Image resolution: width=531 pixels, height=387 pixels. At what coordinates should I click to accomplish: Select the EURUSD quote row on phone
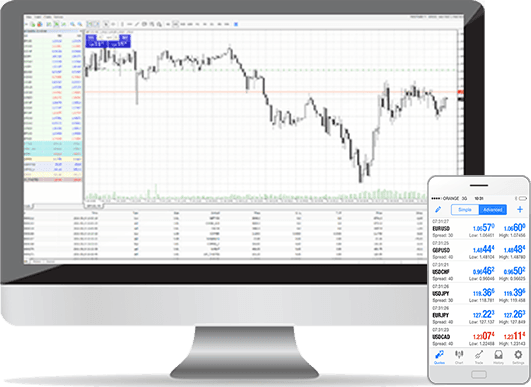click(479, 229)
